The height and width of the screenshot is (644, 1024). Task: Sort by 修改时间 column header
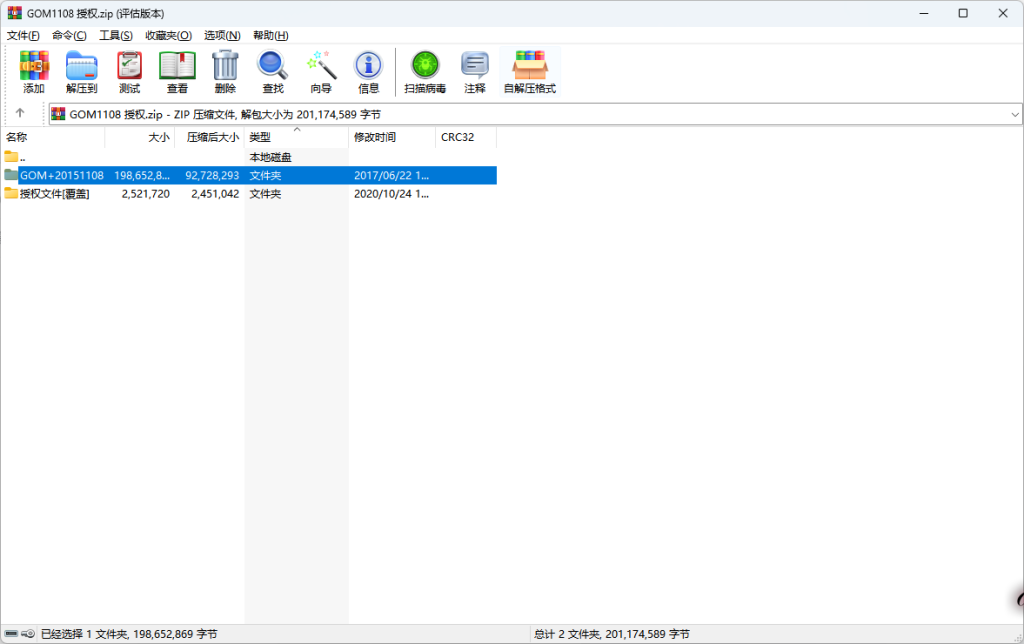(392, 137)
